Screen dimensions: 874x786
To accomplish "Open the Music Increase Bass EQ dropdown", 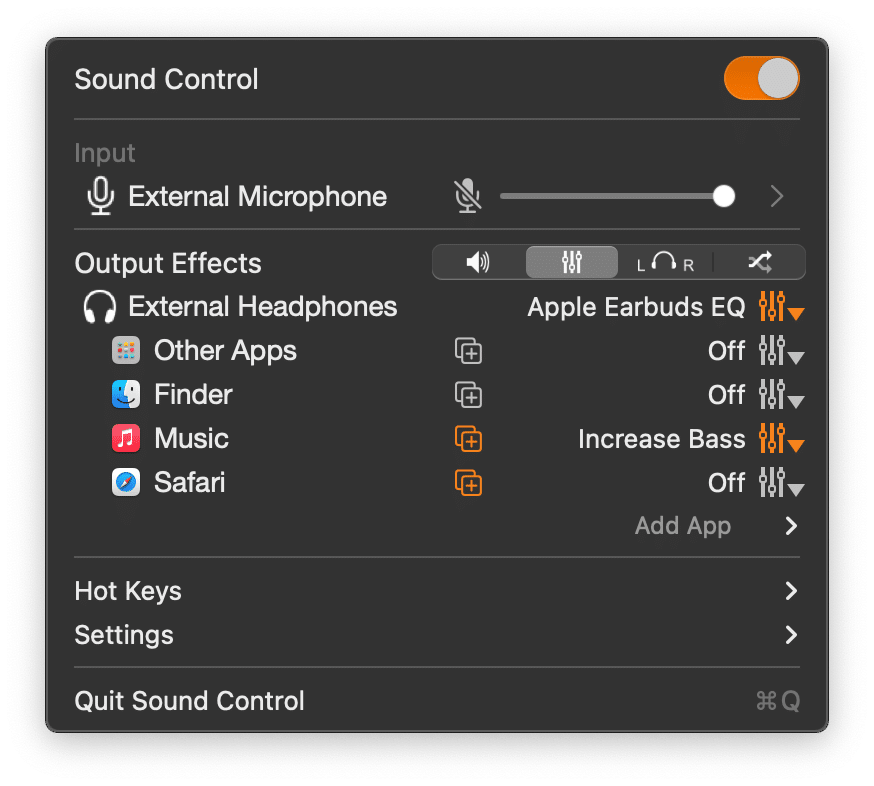I will click(781, 439).
